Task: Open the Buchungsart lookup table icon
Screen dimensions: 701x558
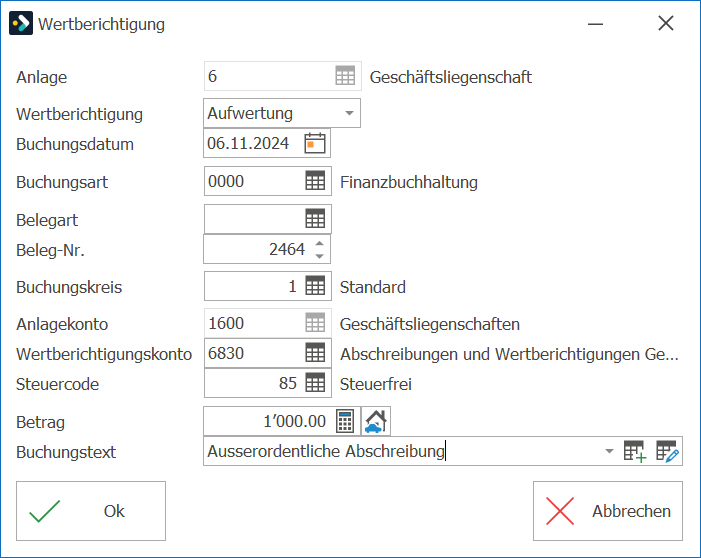Action: pos(315,181)
